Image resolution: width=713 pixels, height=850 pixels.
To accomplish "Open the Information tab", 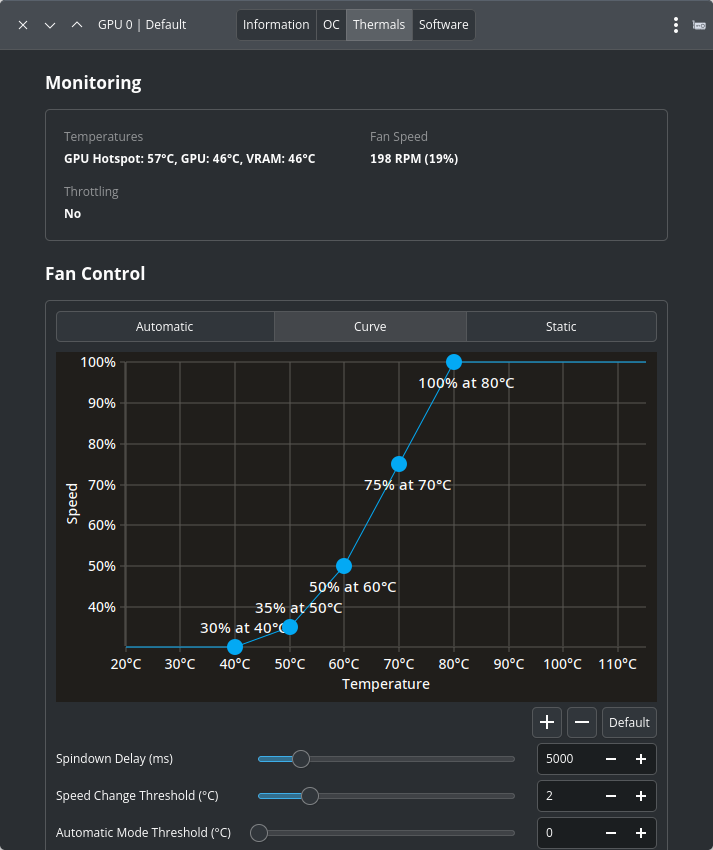I will [276, 25].
